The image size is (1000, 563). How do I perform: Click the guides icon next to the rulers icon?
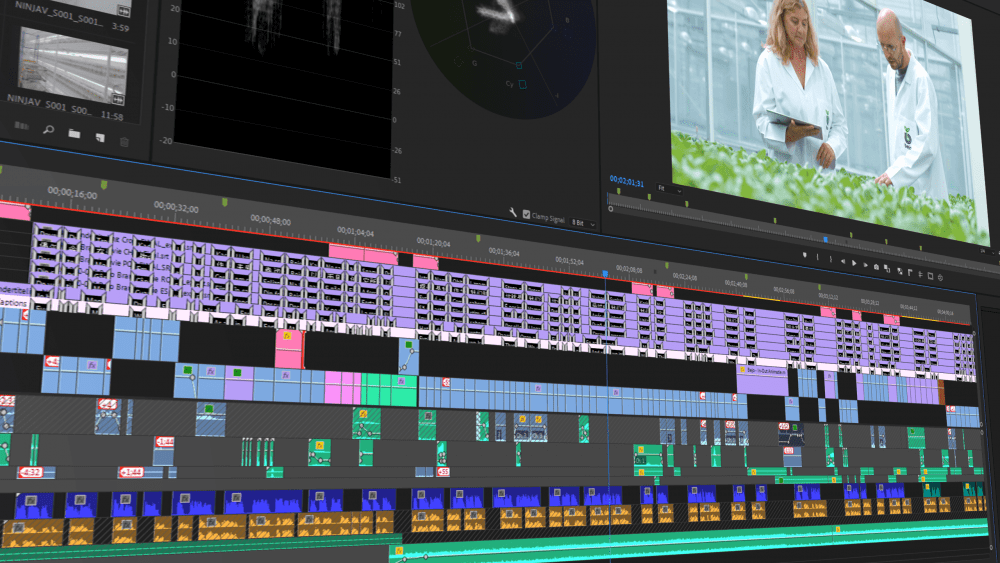[x=921, y=275]
